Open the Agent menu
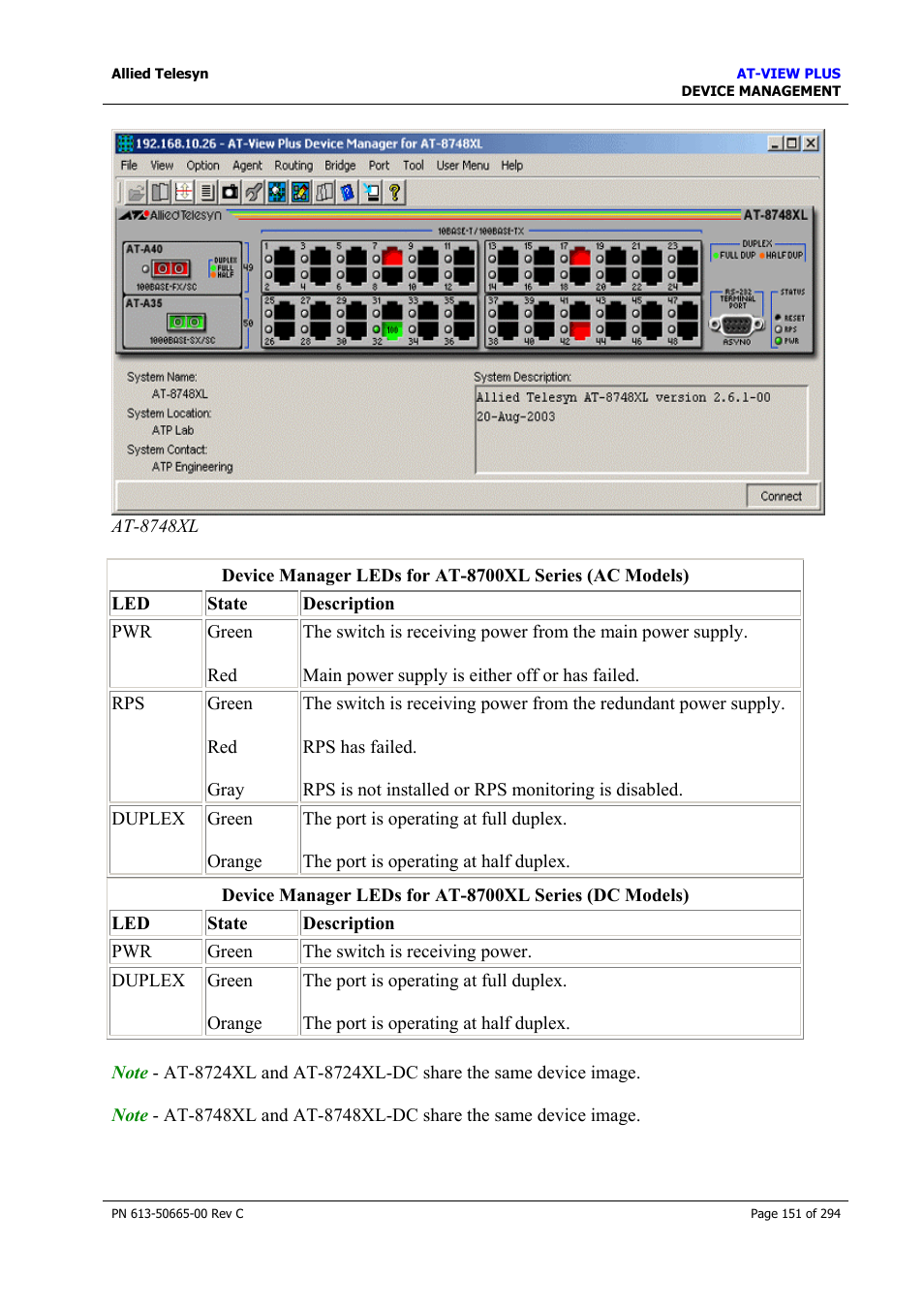This screenshot has height=1309, width=924. (x=247, y=166)
